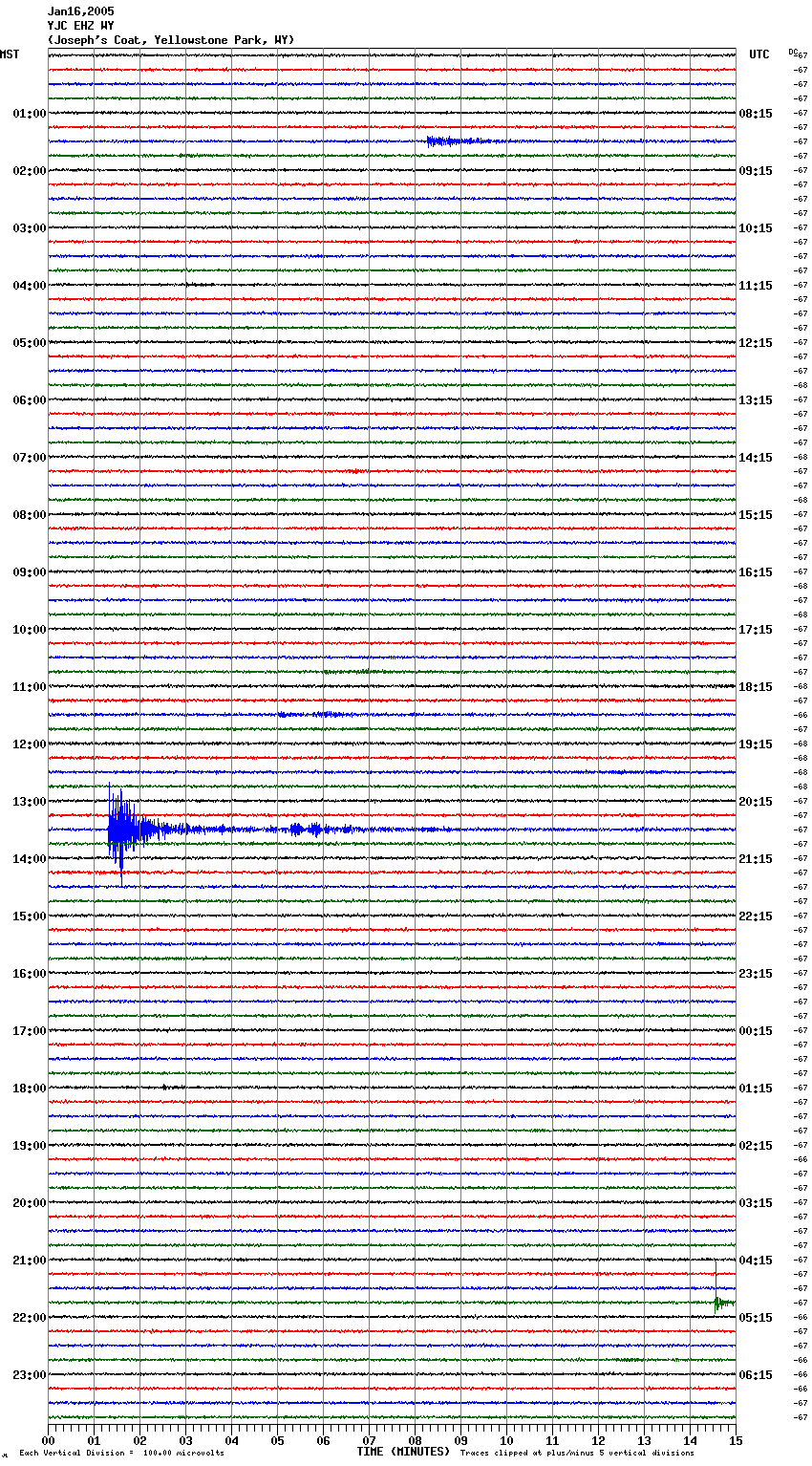Screen dimensions: 812x1466
Task: Select the 23:00 MST time label
Action: coord(30,1375)
